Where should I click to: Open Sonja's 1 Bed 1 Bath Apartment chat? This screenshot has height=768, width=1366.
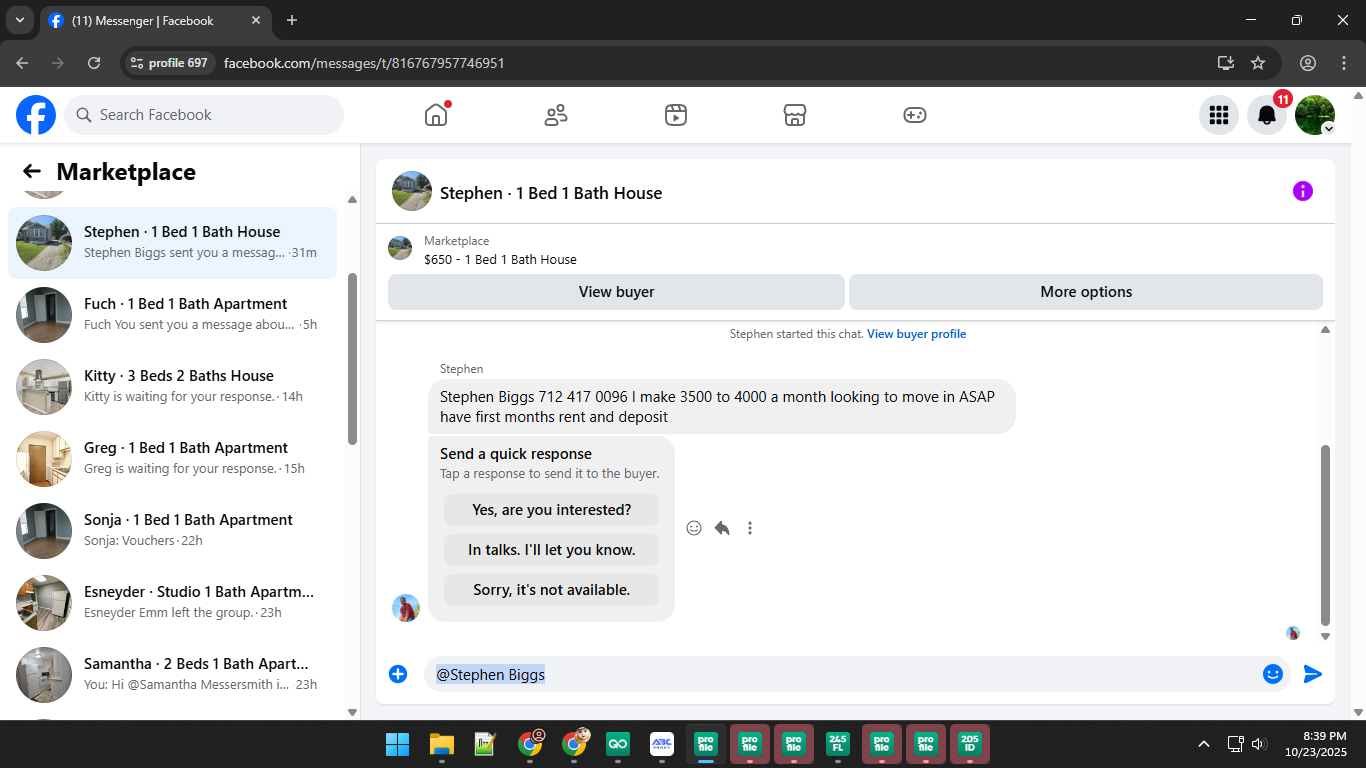(x=173, y=531)
